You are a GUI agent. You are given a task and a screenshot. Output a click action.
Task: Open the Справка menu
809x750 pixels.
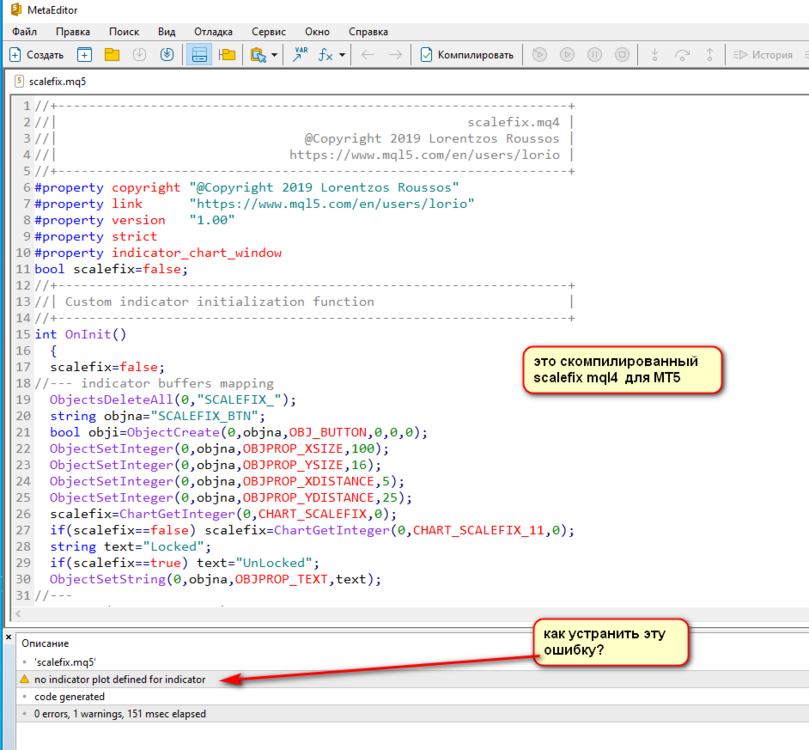tap(368, 31)
